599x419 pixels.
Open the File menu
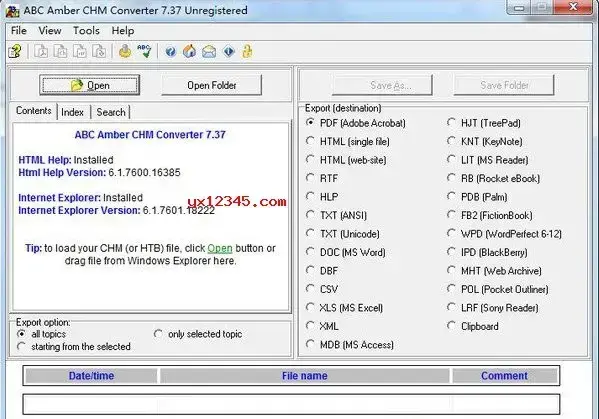point(19,31)
